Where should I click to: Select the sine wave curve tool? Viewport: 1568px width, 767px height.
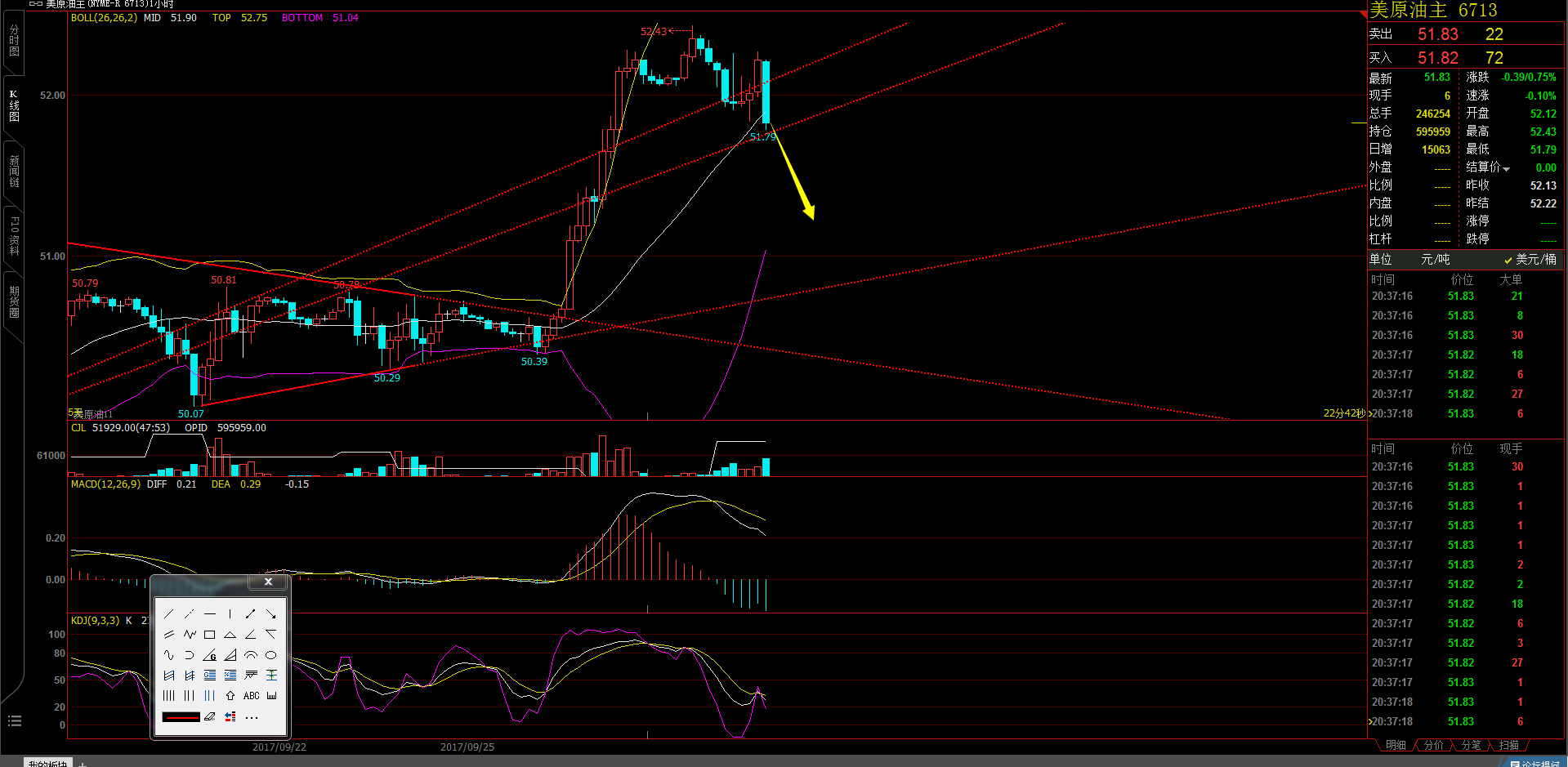point(169,654)
